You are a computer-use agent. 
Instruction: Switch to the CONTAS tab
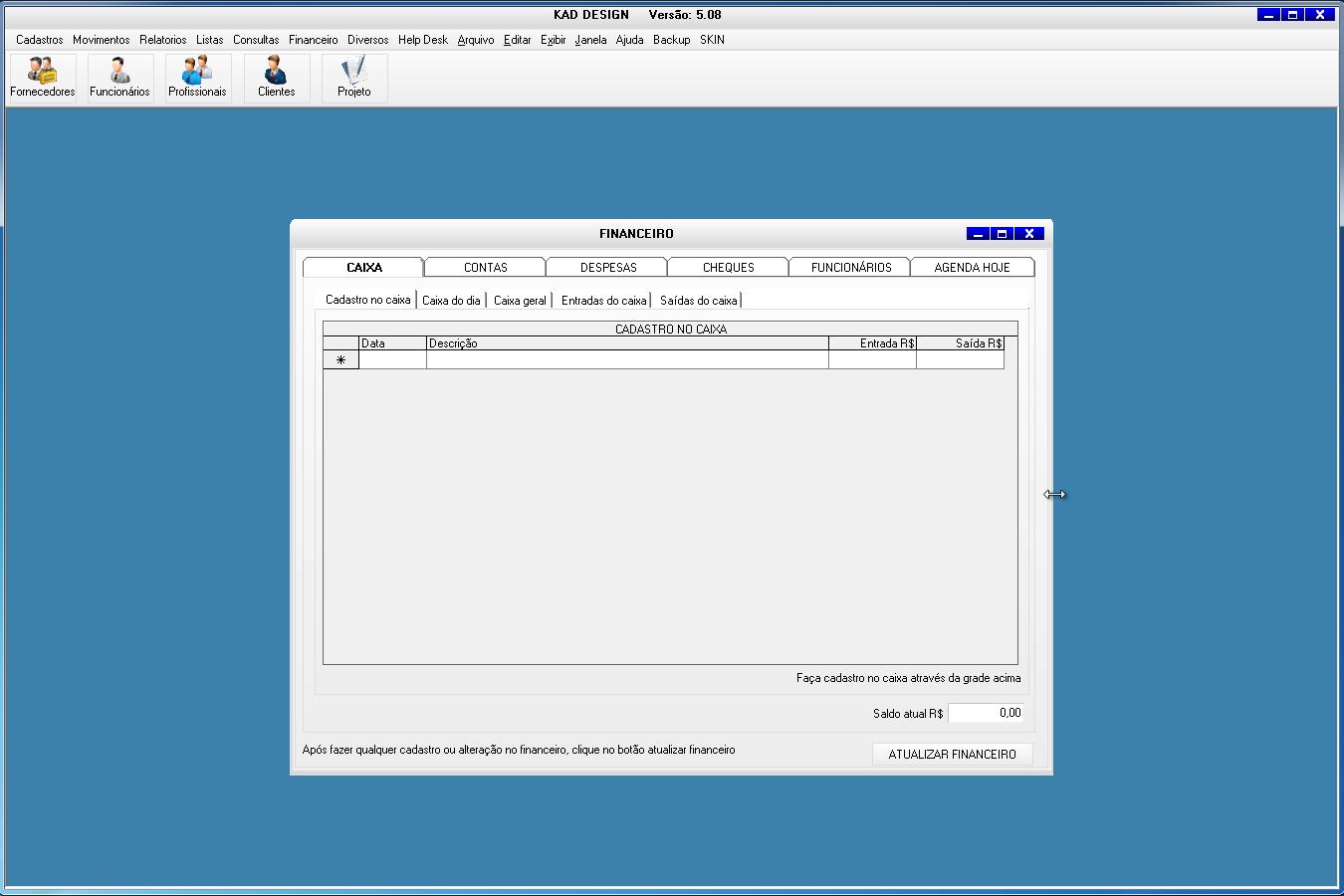(x=485, y=267)
